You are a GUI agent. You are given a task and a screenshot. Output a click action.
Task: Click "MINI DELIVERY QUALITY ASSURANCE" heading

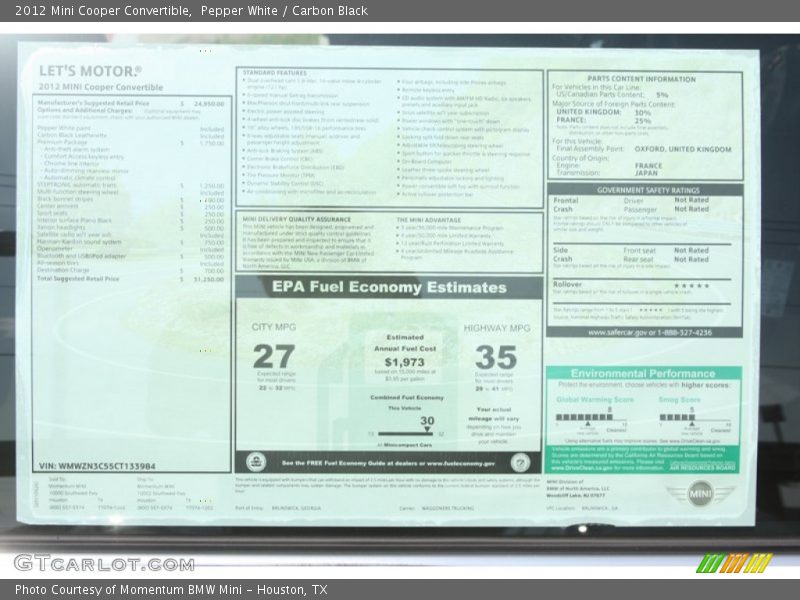tap(296, 219)
